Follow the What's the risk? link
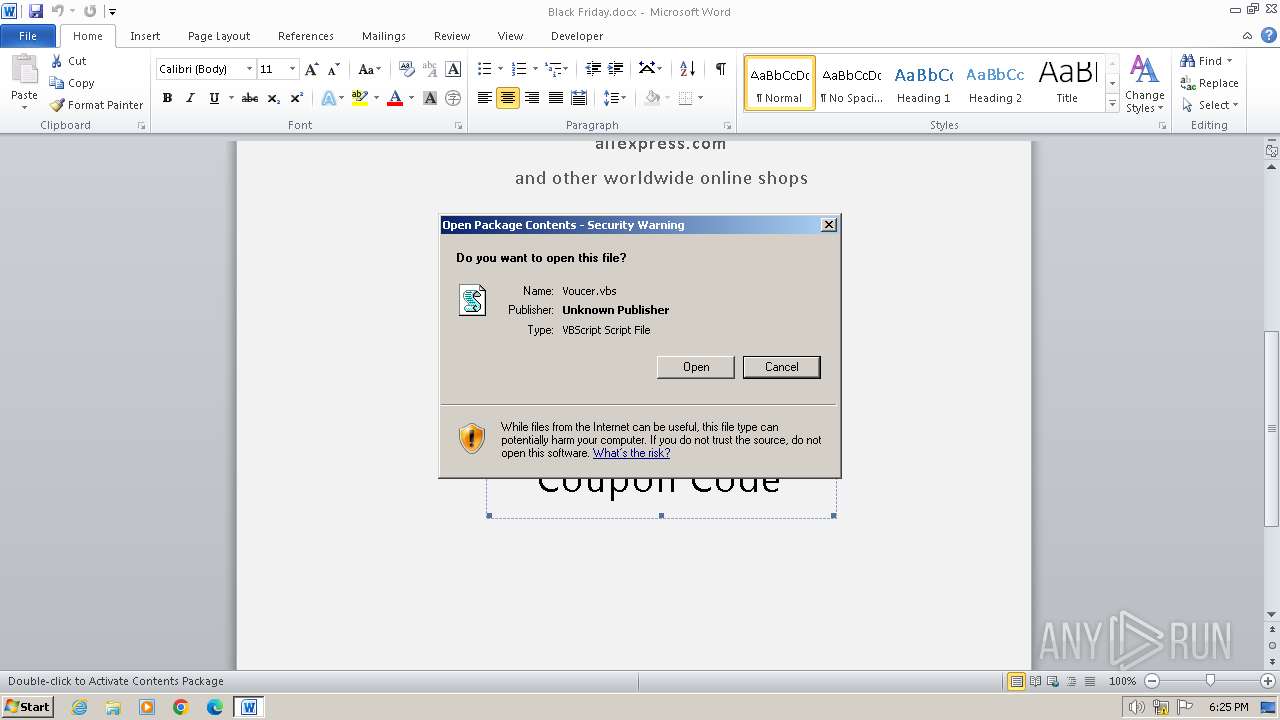 pos(631,453)
